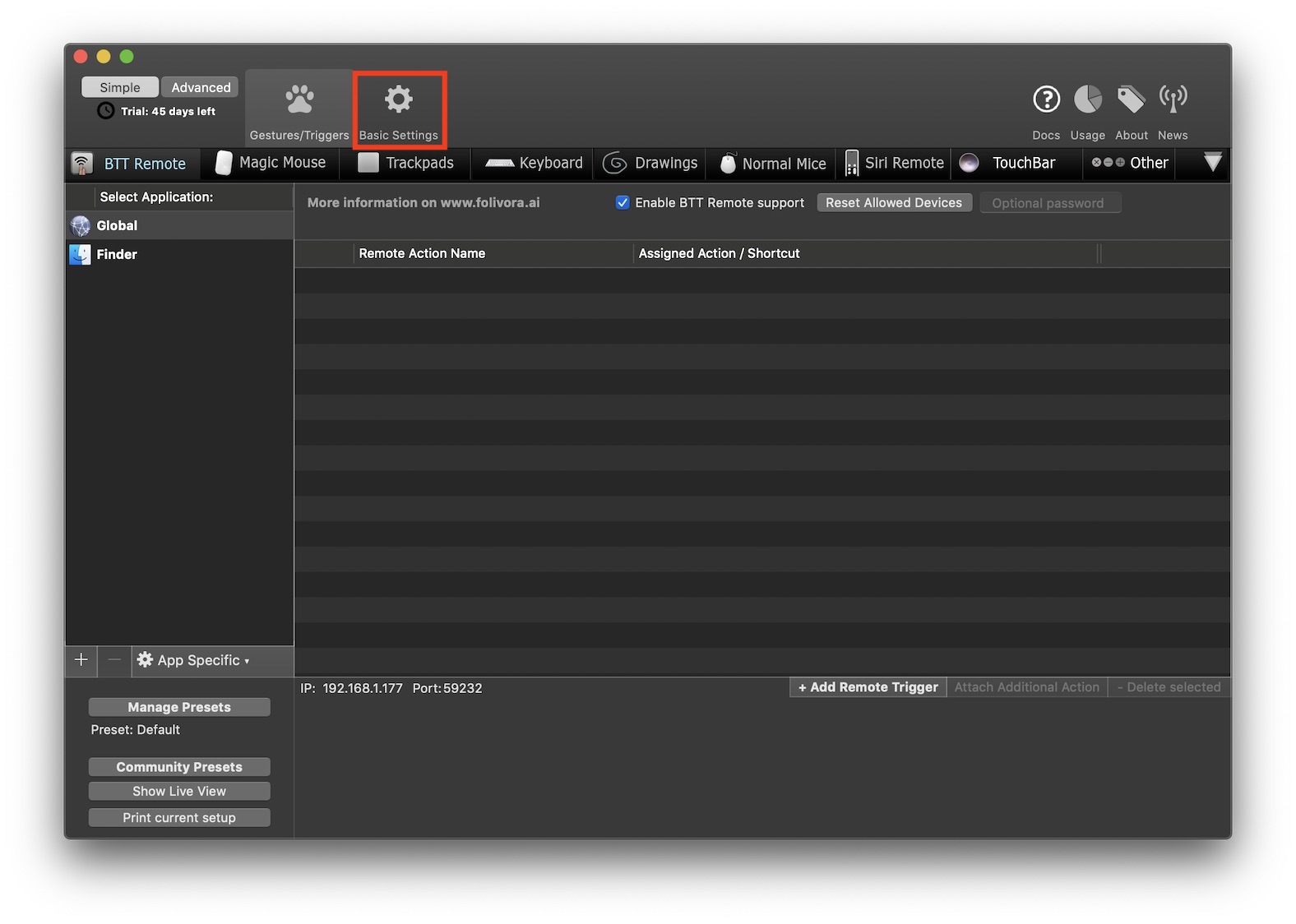Image resolution: width=1296 pixels, height=924 pixels.
Task: Click Assigned Action / Shortcut column header
Action: pyautogui.click(x=866, y=253)
